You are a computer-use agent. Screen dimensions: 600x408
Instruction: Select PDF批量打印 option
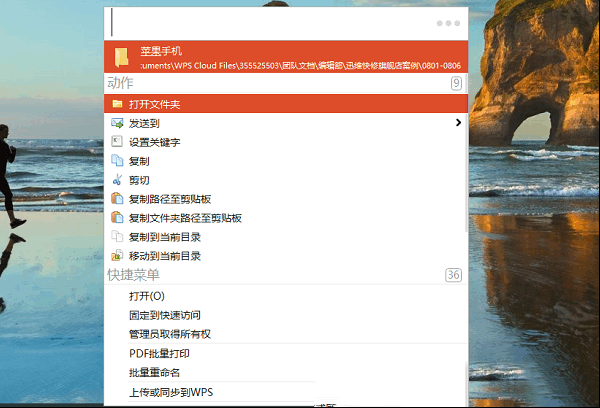coord(159,354)
